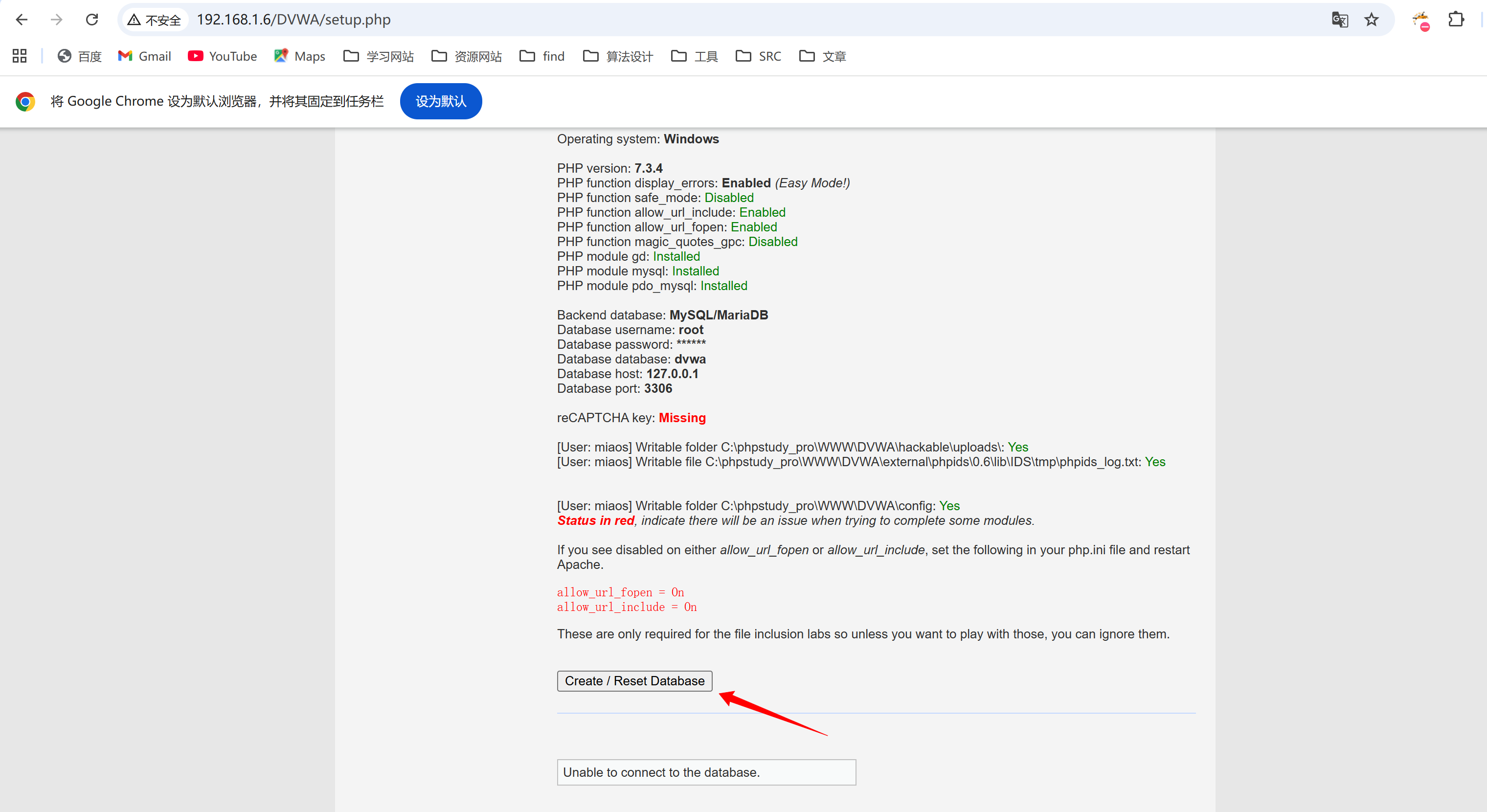
Task: Expand the 学习网站 bookmark folder
Action: pyautogui.click(x=379, y=56)
